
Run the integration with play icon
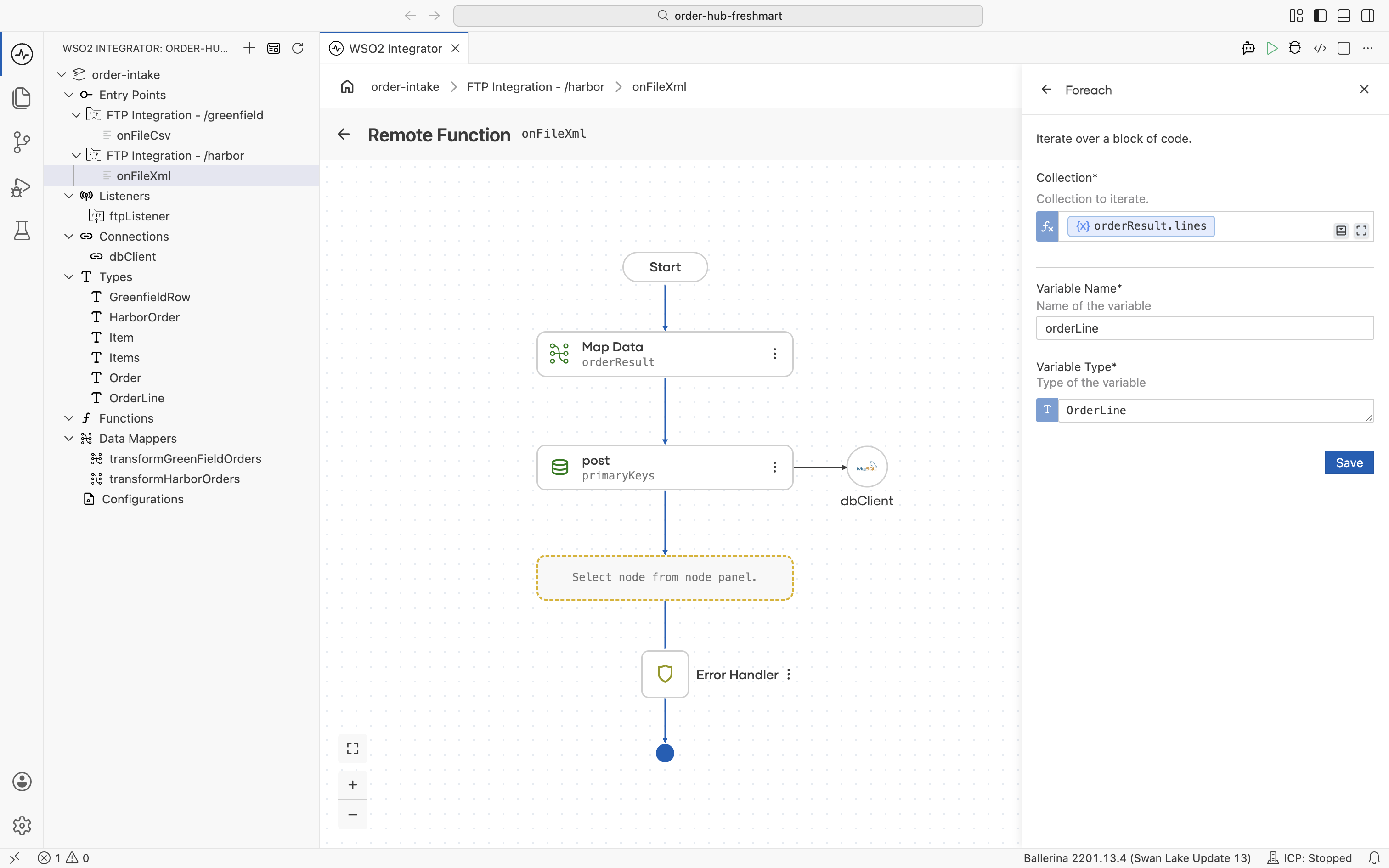tap(1272, 48)
